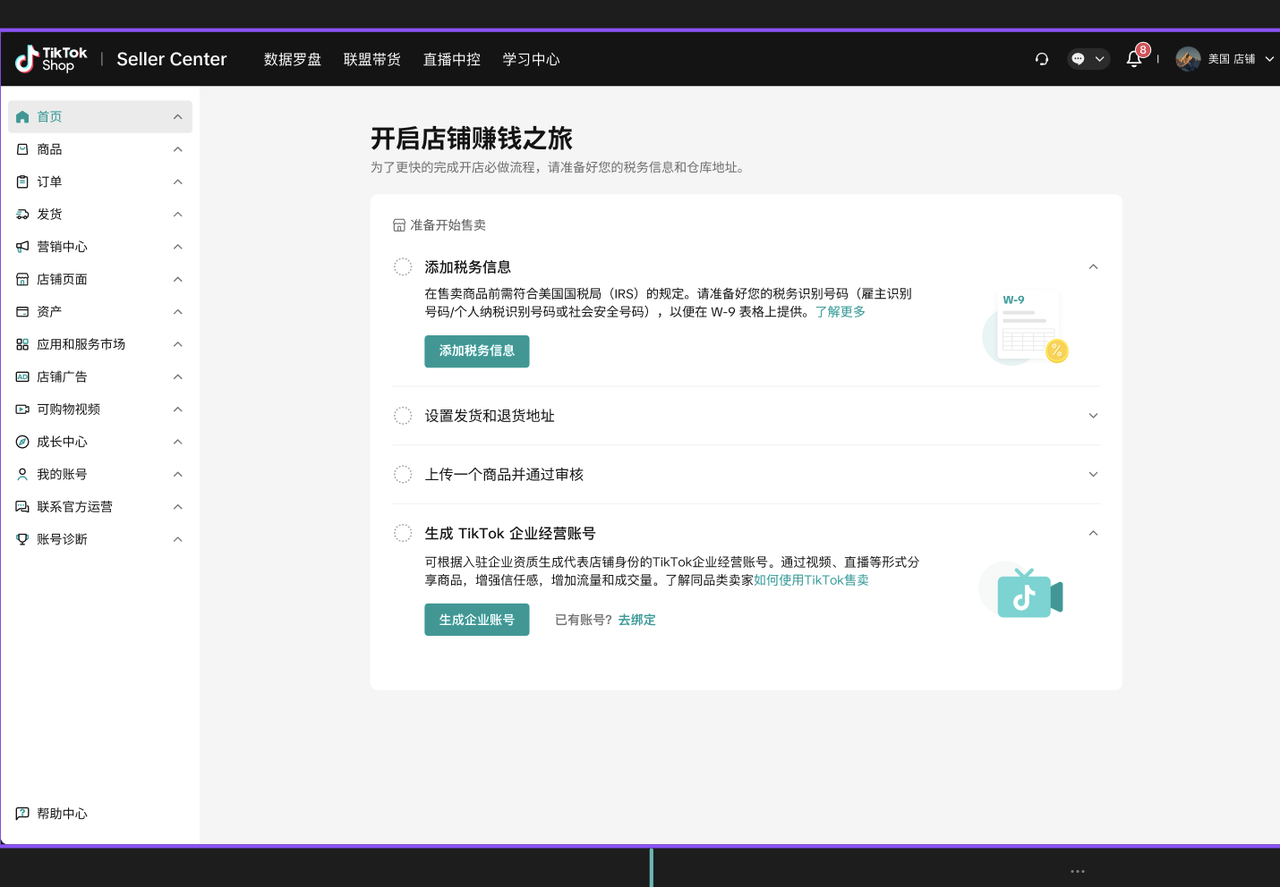Click the 账号诊断 trophy icon
The height and width of the screenshot is (887, 1280).
(22, 539)
